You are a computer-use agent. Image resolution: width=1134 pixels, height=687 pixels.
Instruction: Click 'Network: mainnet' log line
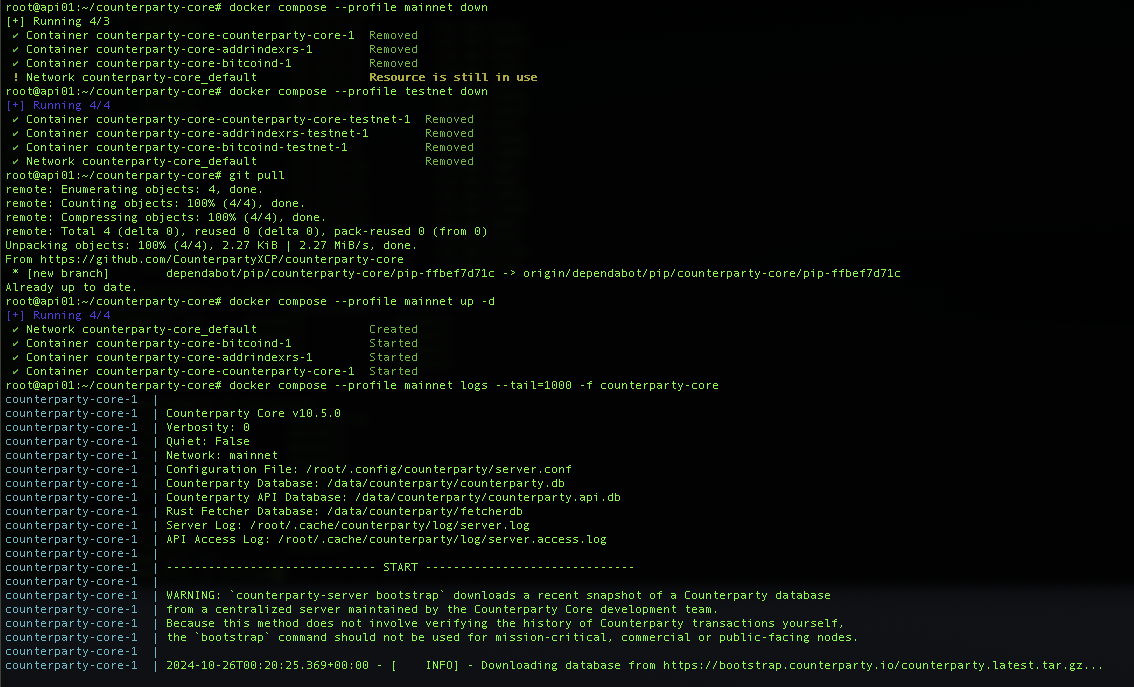[222, 456]
